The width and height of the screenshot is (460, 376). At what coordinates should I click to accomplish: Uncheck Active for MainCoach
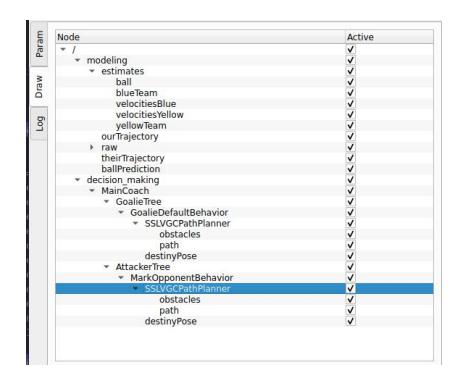pyautogui.click(x=351, y=191)
